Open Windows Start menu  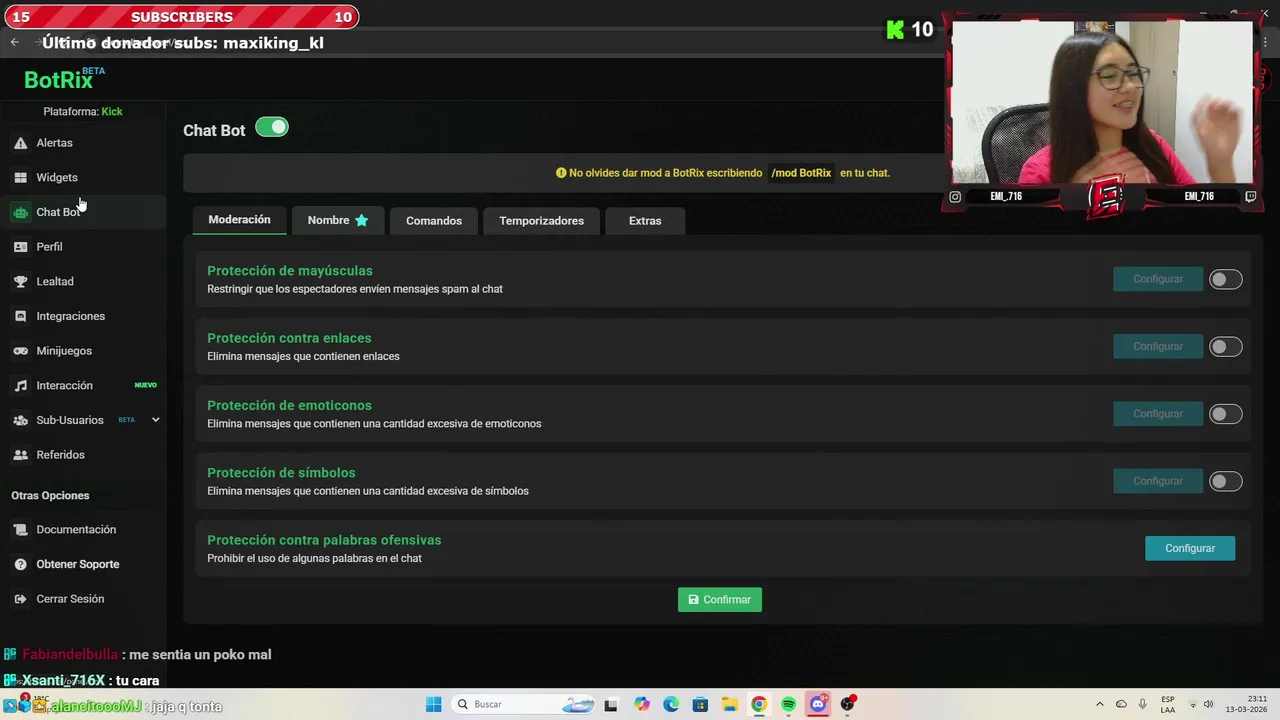click(433, 705)
